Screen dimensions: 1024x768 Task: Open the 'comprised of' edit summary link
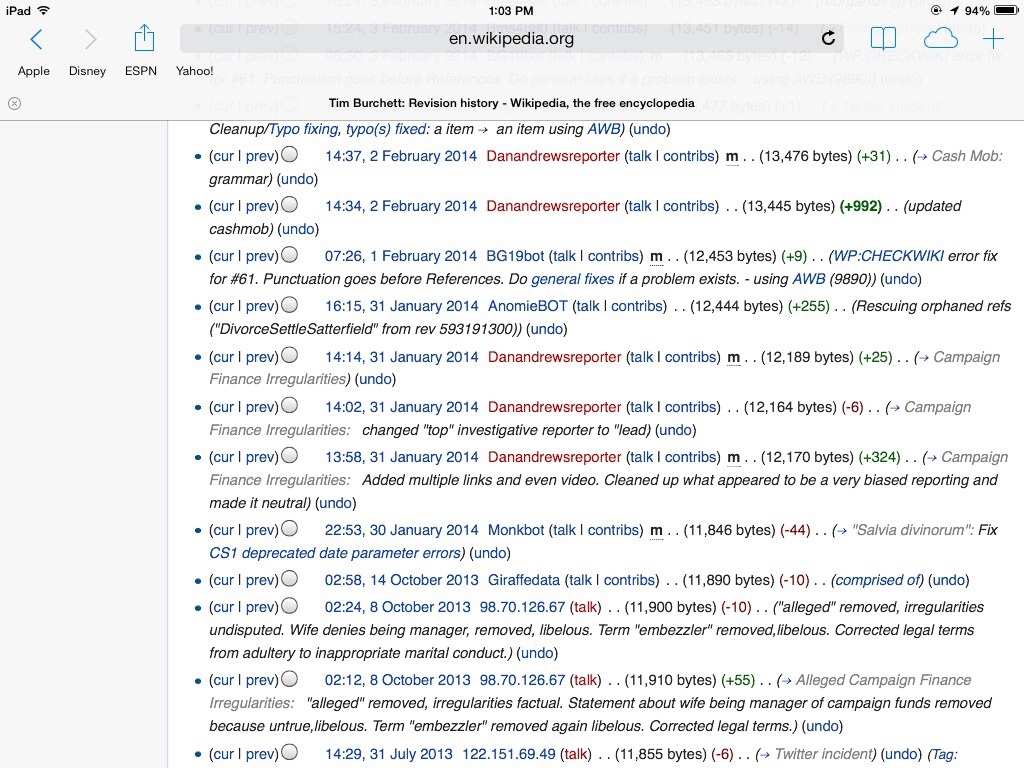[x=878, y=580]
